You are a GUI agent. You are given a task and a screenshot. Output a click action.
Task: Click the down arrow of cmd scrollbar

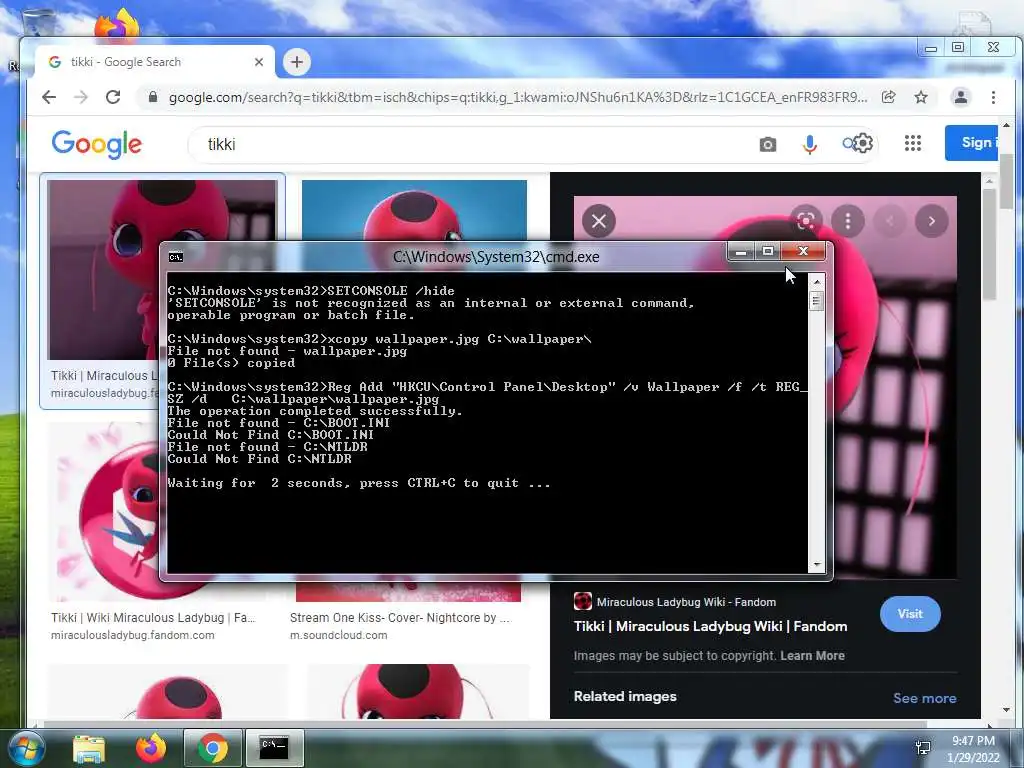point(816,564)
